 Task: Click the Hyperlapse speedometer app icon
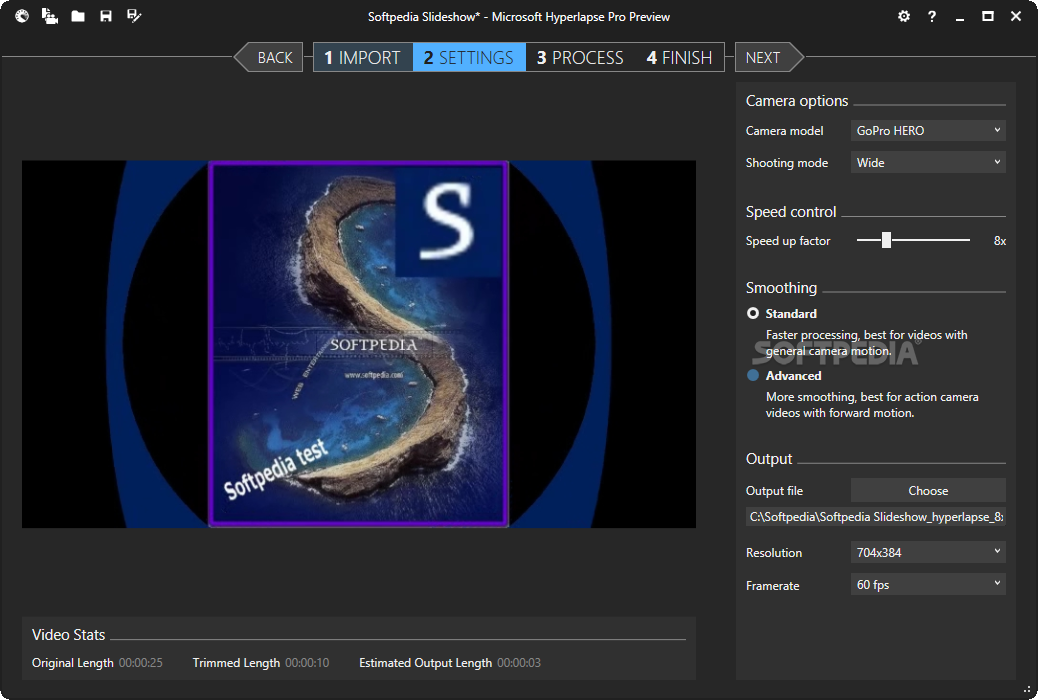(x=22, y=17)
